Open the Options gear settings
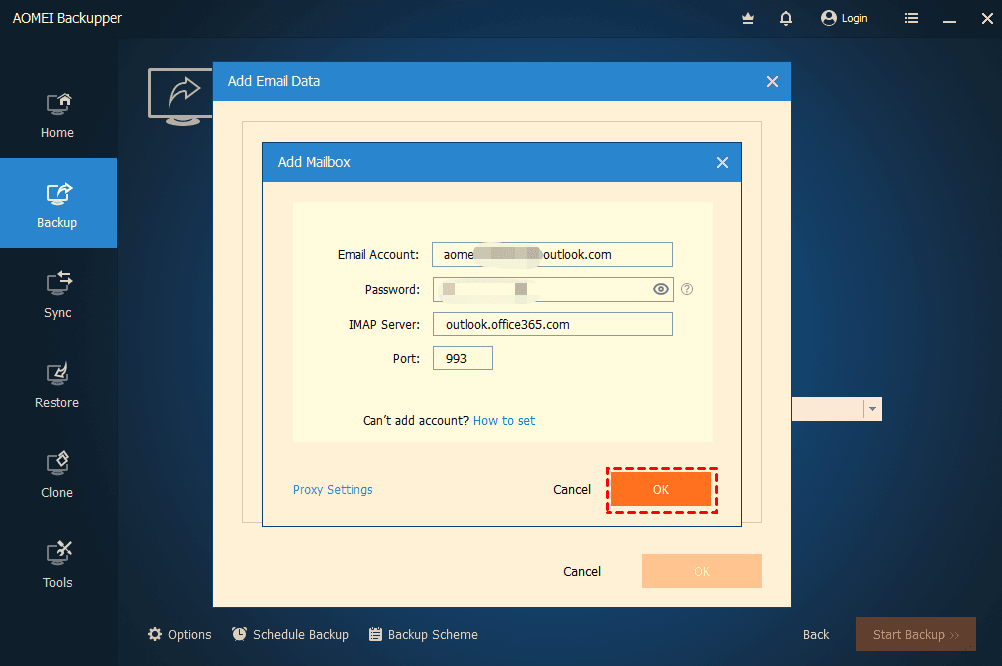Viewport: 1002px width, 666px height. (x=180, y=634)
